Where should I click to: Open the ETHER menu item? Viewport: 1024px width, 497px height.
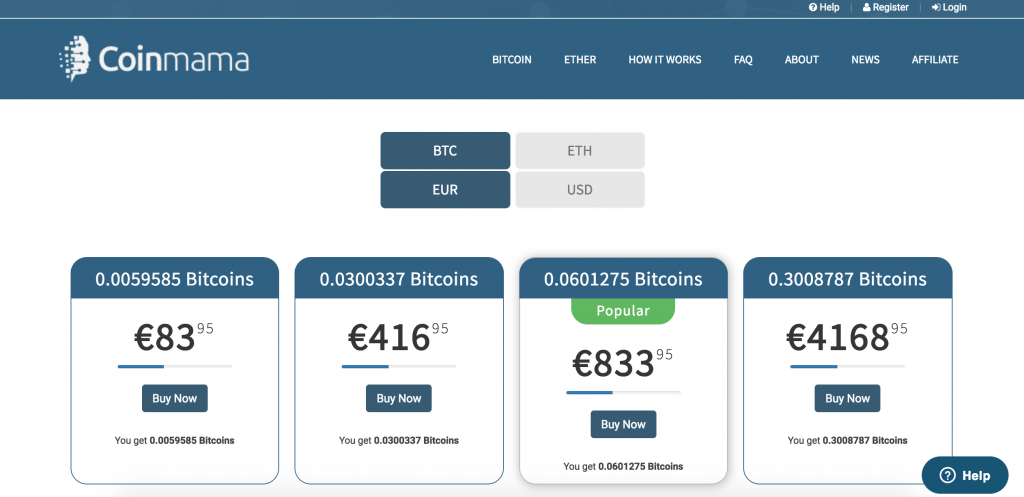[x=580, y=59]
